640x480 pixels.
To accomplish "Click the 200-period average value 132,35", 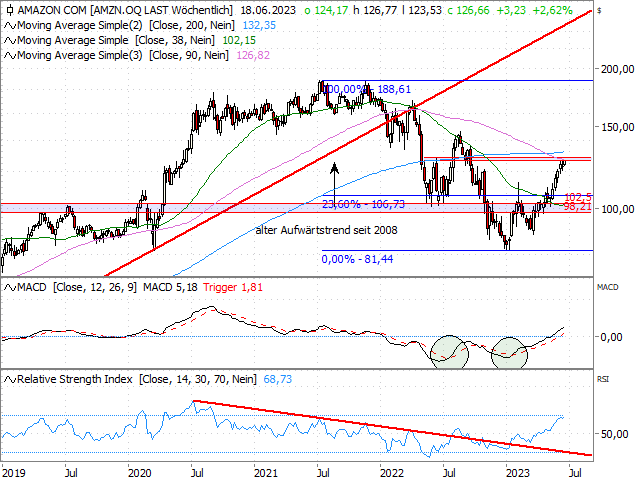I will (259, 26).
